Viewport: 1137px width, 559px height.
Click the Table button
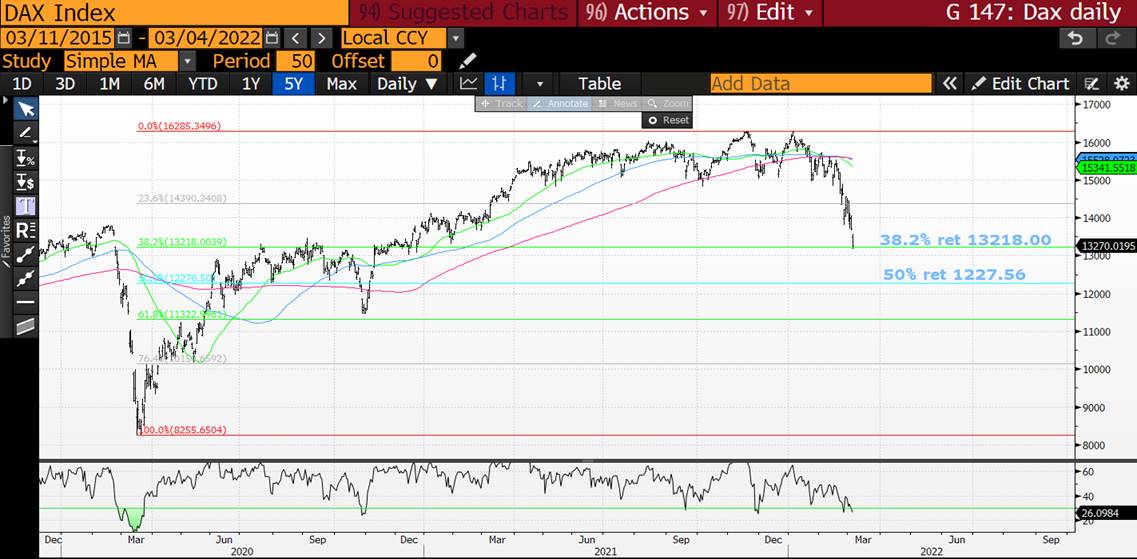[599, 83]
